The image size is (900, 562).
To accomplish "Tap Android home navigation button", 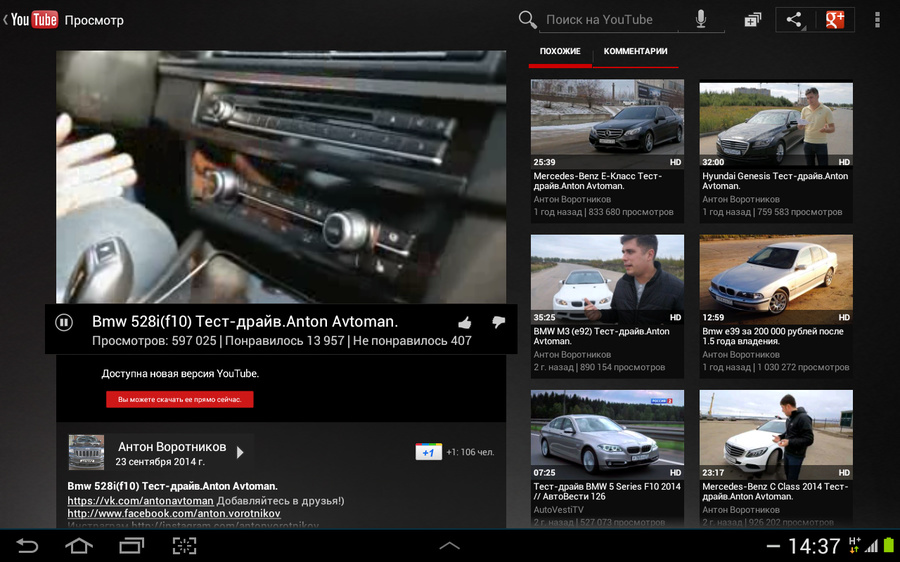I will [79, 546].
